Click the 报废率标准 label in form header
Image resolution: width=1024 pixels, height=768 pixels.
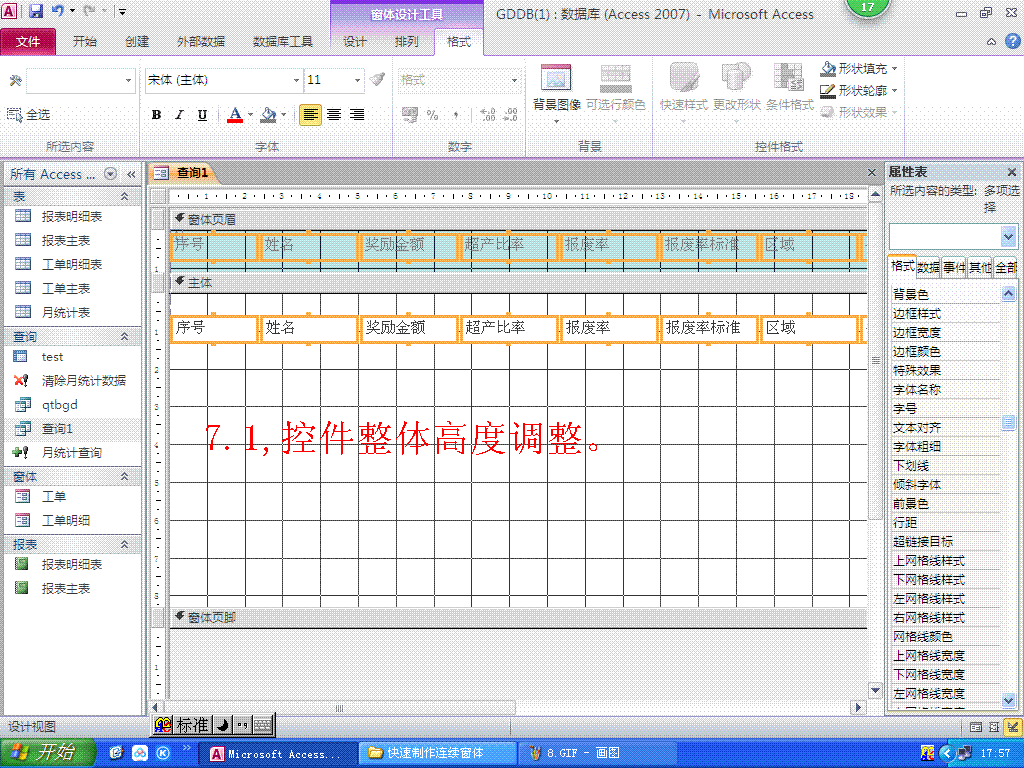[709, 246]
